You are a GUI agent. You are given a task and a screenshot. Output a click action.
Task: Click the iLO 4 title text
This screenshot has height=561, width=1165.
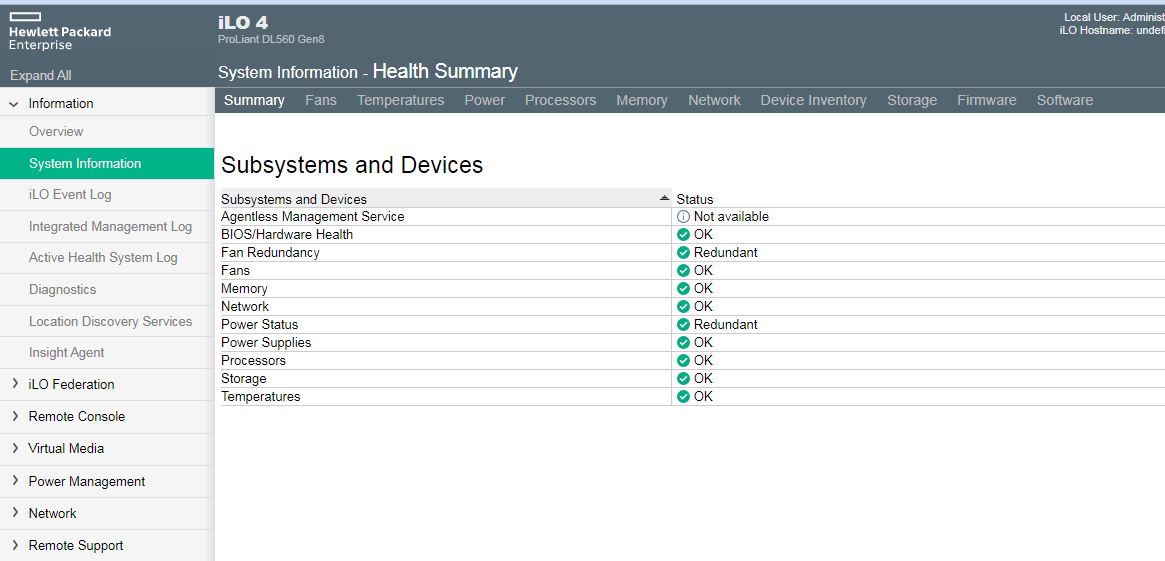point(243,24)
